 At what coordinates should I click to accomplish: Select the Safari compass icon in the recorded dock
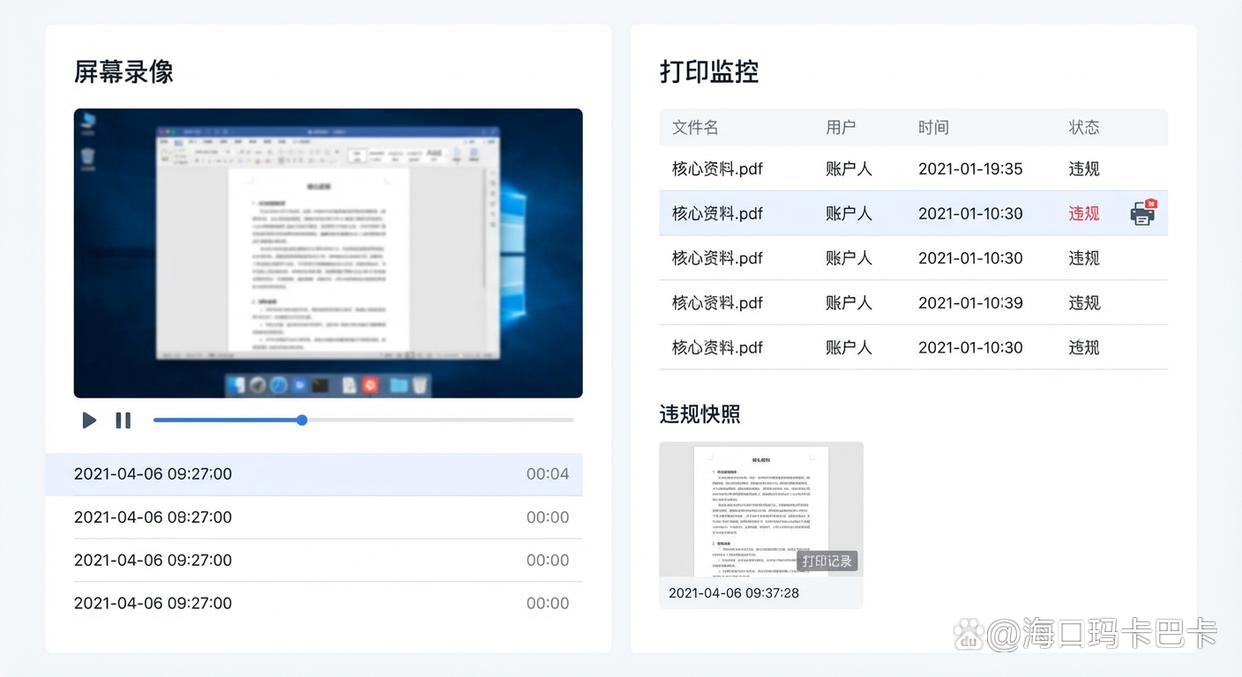tap(278, 385)
